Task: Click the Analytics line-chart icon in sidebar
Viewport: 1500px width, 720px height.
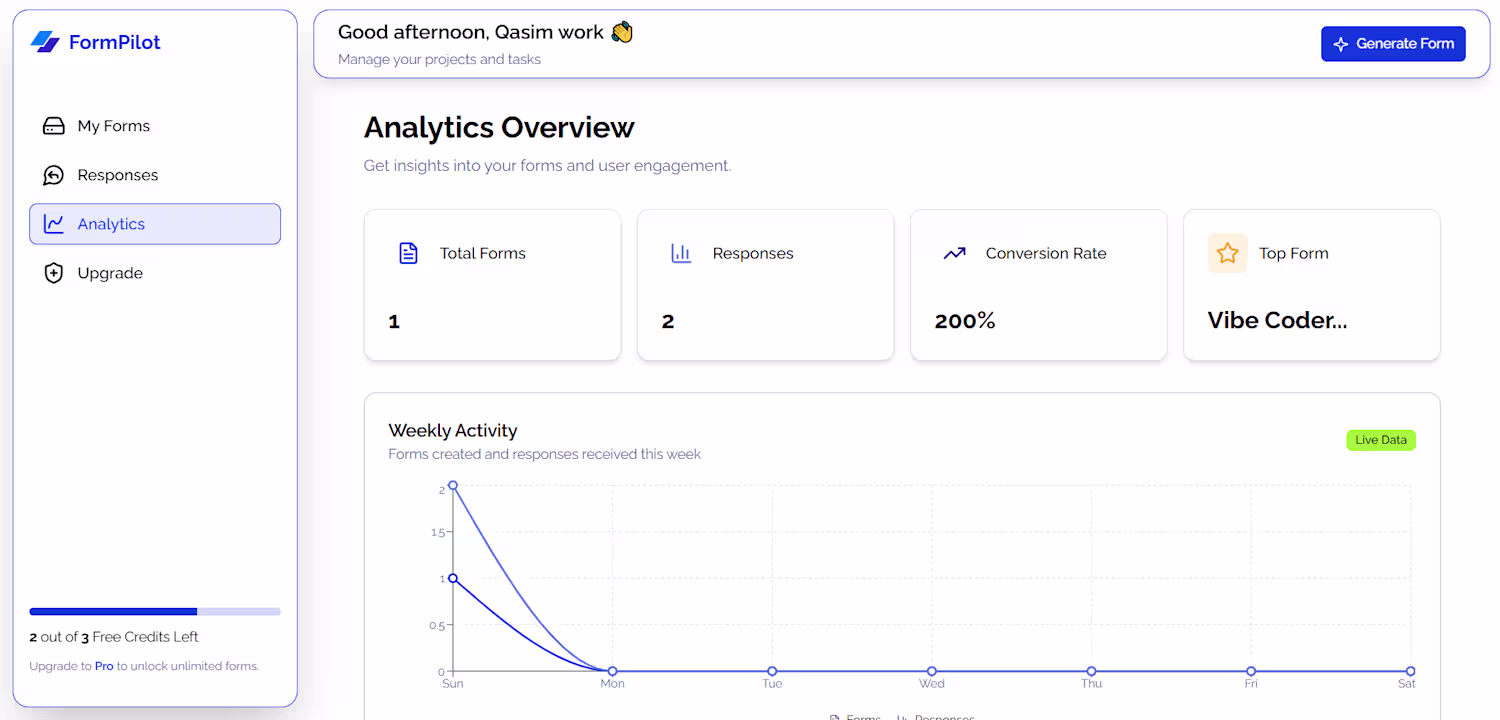Action: [54, 224]
